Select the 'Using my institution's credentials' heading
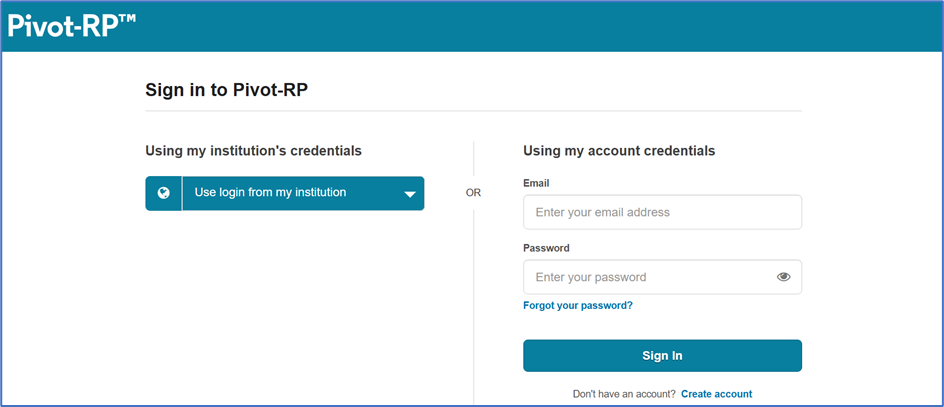The width and height of the screenshot is (944, 407). 253,151
